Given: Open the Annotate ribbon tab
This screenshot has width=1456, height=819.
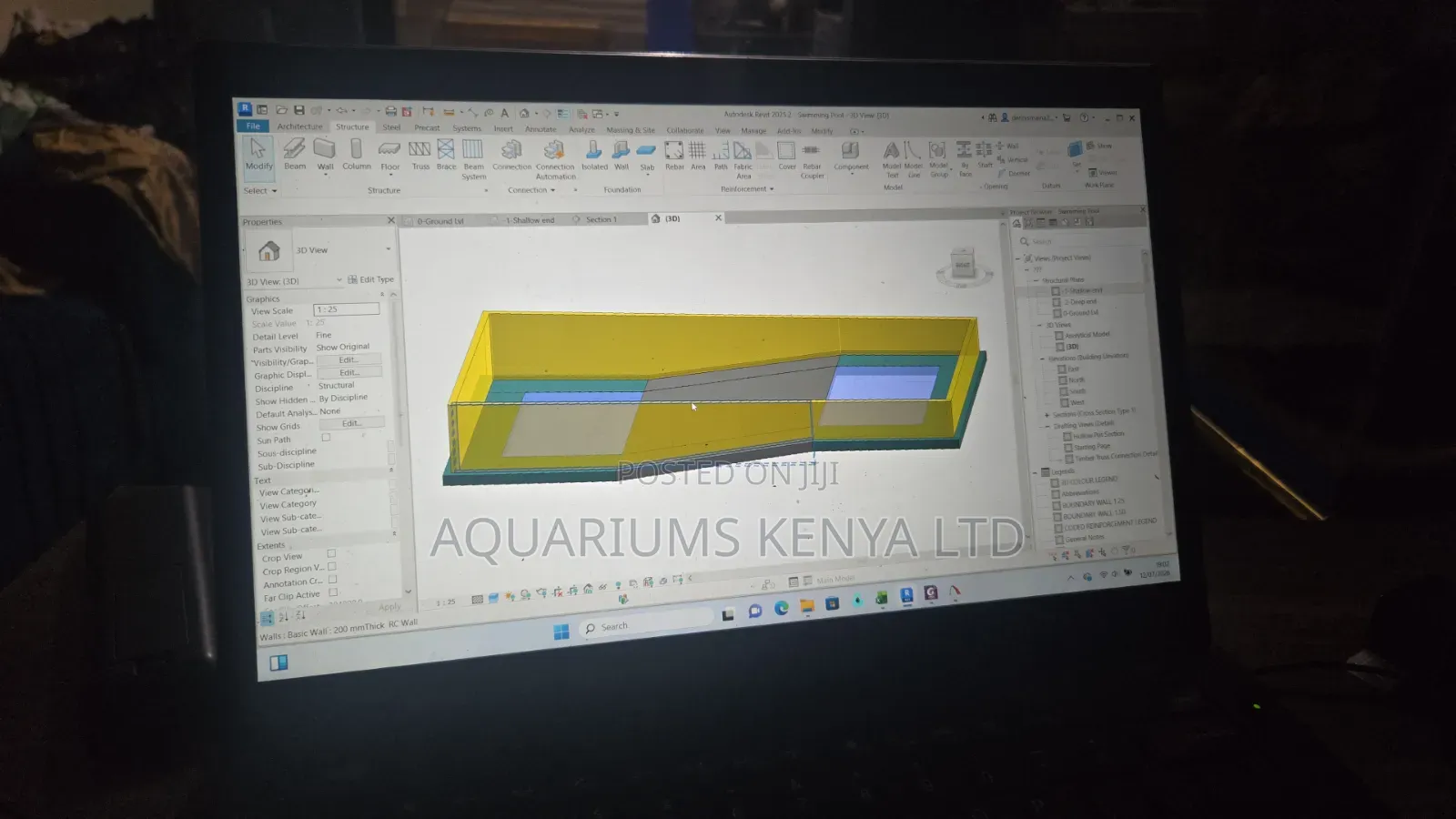Looking at the screenshot, I should click(x=541, y=129).
